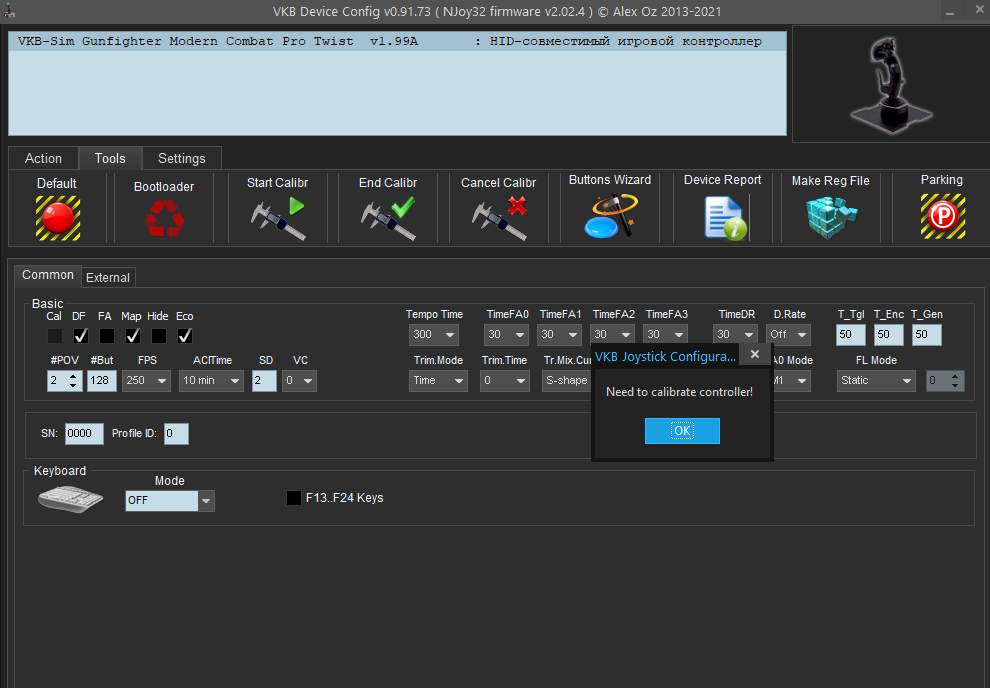Uncheck the Eco checkbox
Viewport: 990px width, 688px height.
tap(185, 336)
